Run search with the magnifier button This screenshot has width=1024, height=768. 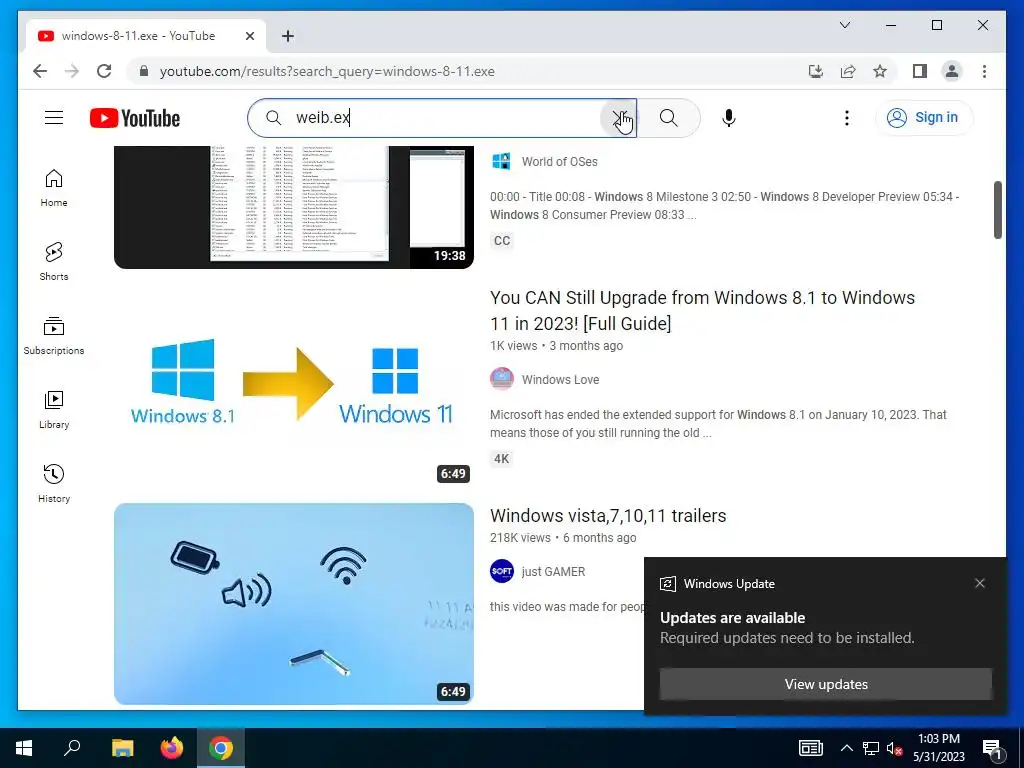pos(668,118)
